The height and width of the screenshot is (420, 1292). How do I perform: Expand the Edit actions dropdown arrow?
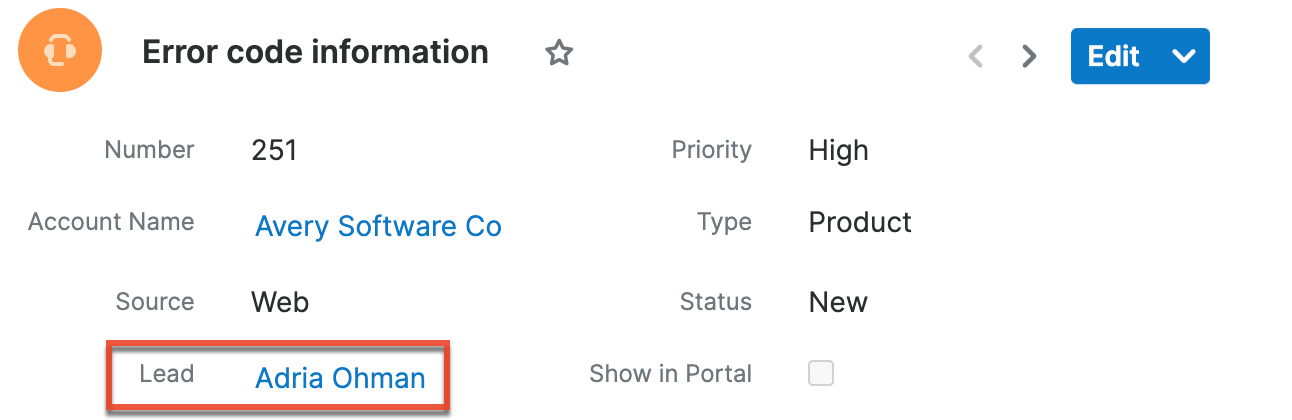[x=1184, y=56]
